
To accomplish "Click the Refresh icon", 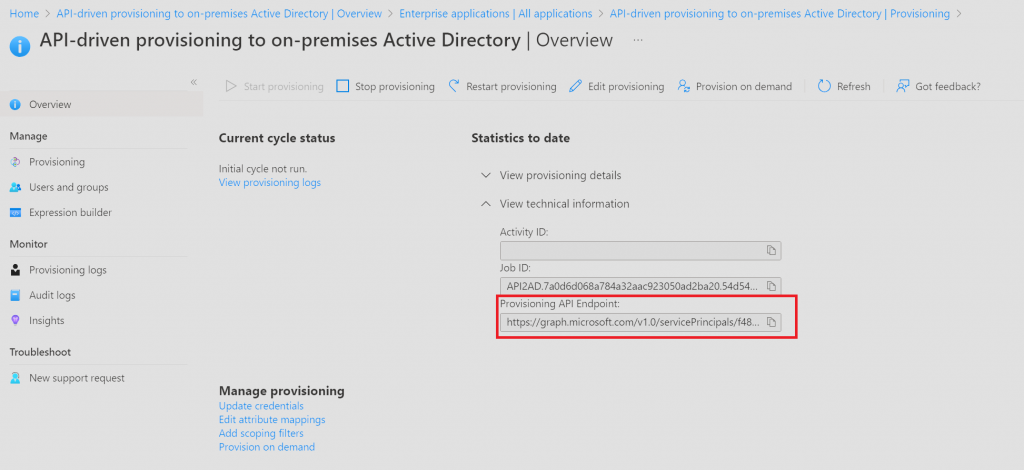I will [824, 86].
